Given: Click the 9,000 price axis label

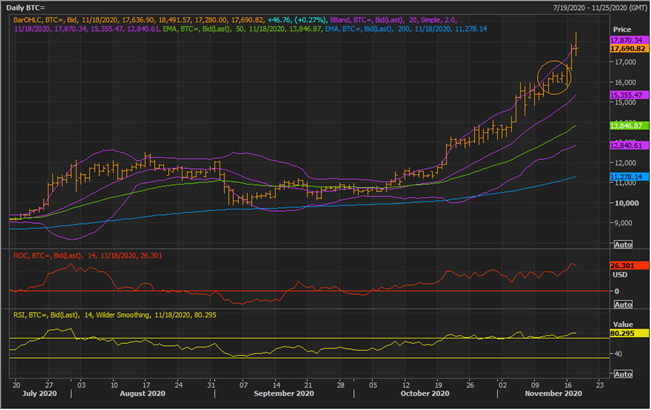Looking at the screenshot, I should point(624,223).
